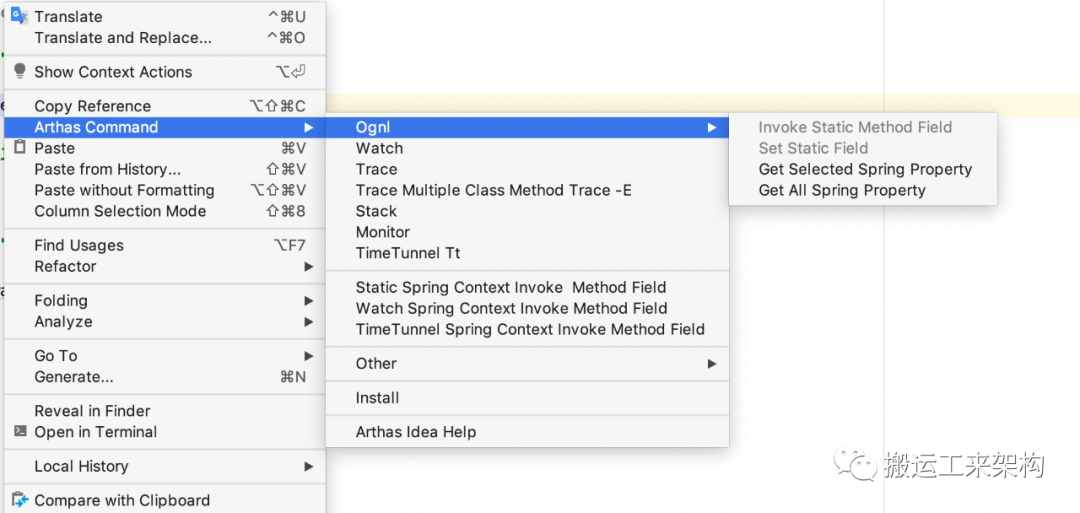Click the Show Context Actions lightbulb icon
Image resolution: width=1080 pixels, height=513 pixels.
click(x=19, y=71)
